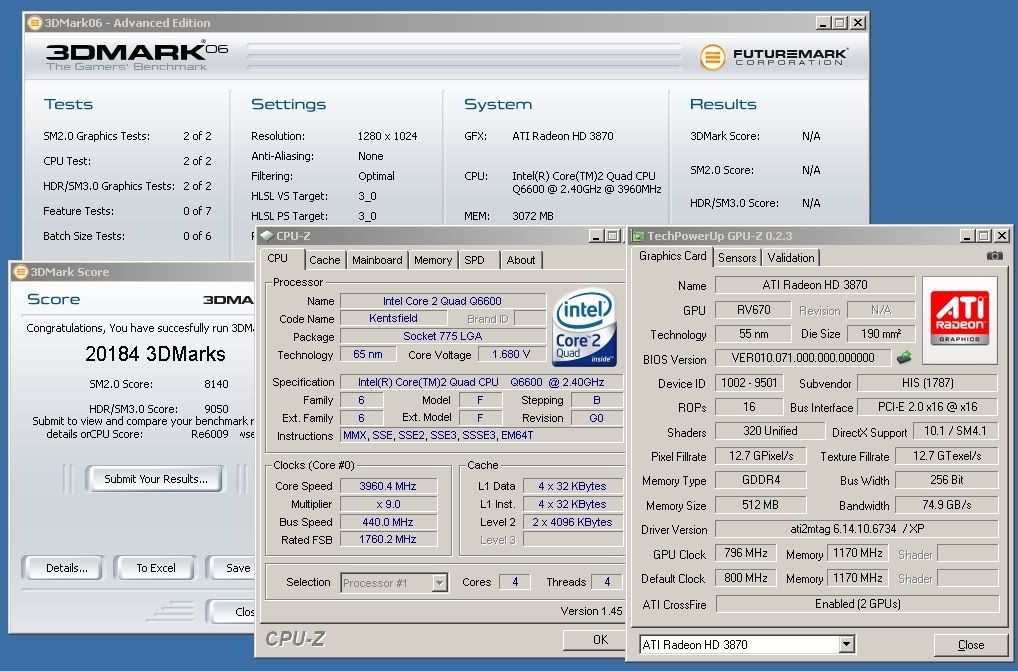Click the Subvendor field HIS (1787)
Screen dimensions: 1018x671
928,383
